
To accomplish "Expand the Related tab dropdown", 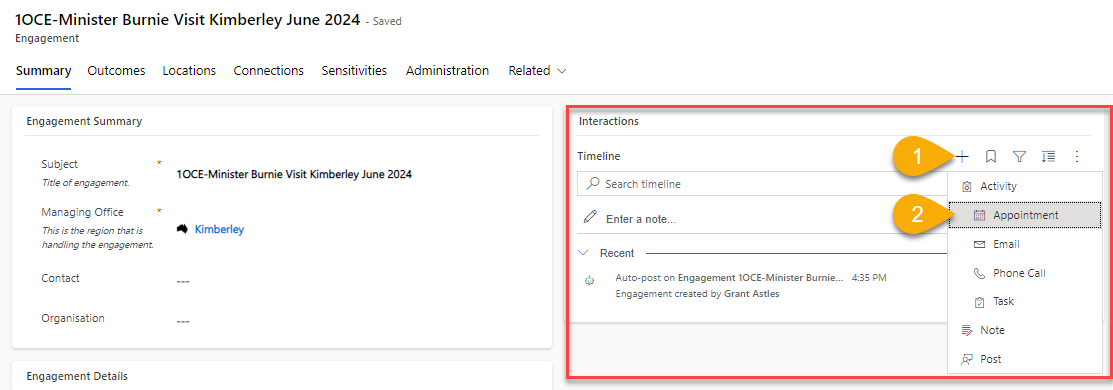I will click(562, 71).
